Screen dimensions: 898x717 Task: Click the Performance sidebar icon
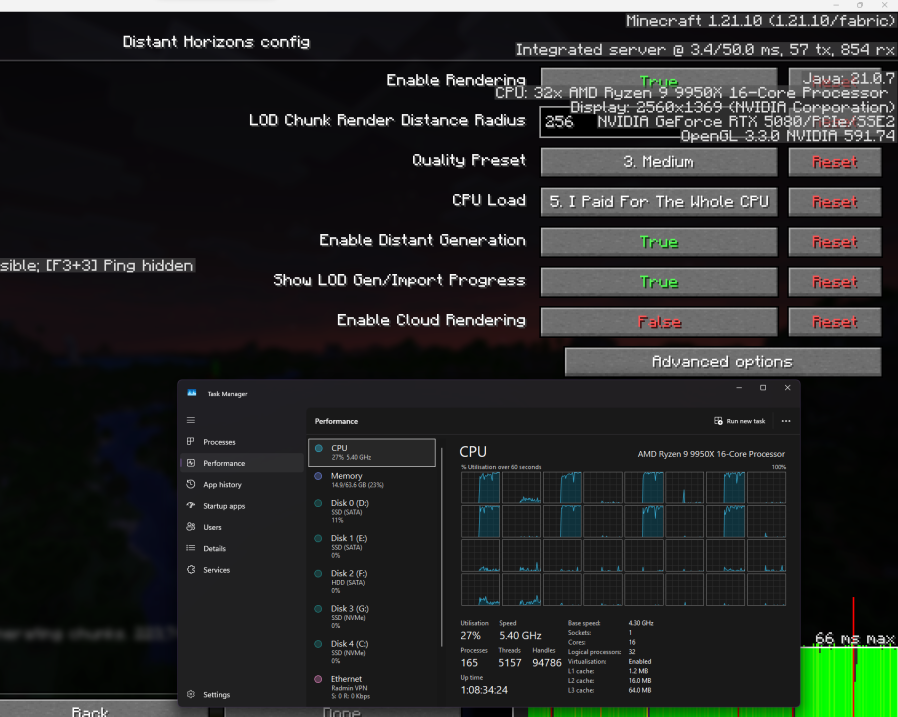click(x=191, y=463)
